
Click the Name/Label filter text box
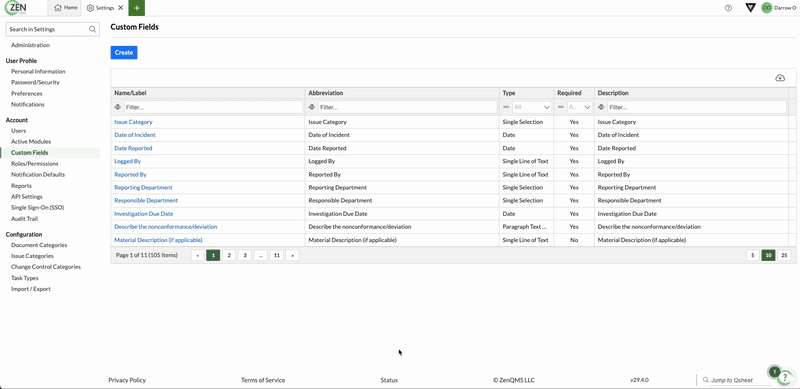[x=213, y=107]
